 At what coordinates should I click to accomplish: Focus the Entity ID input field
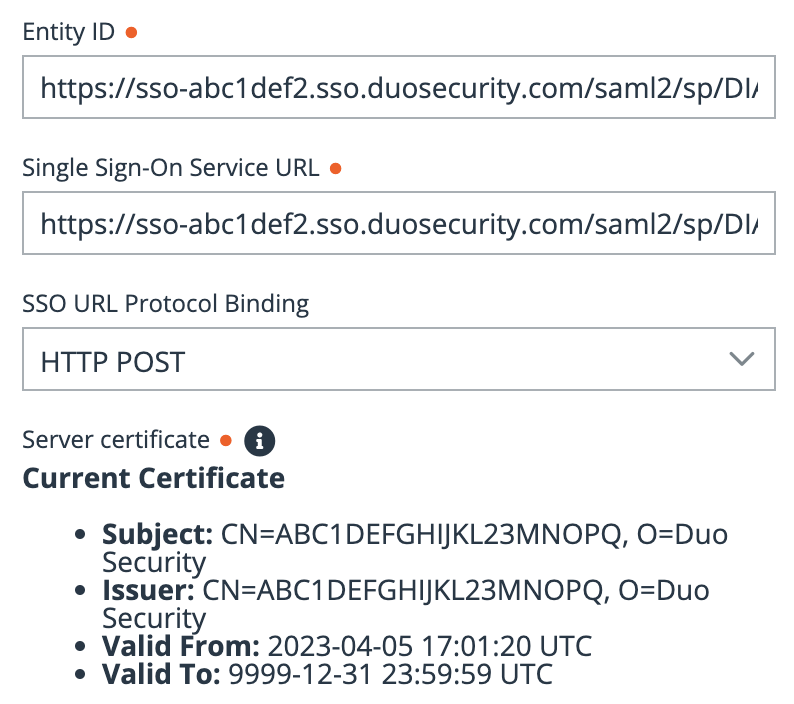(398, 89)
